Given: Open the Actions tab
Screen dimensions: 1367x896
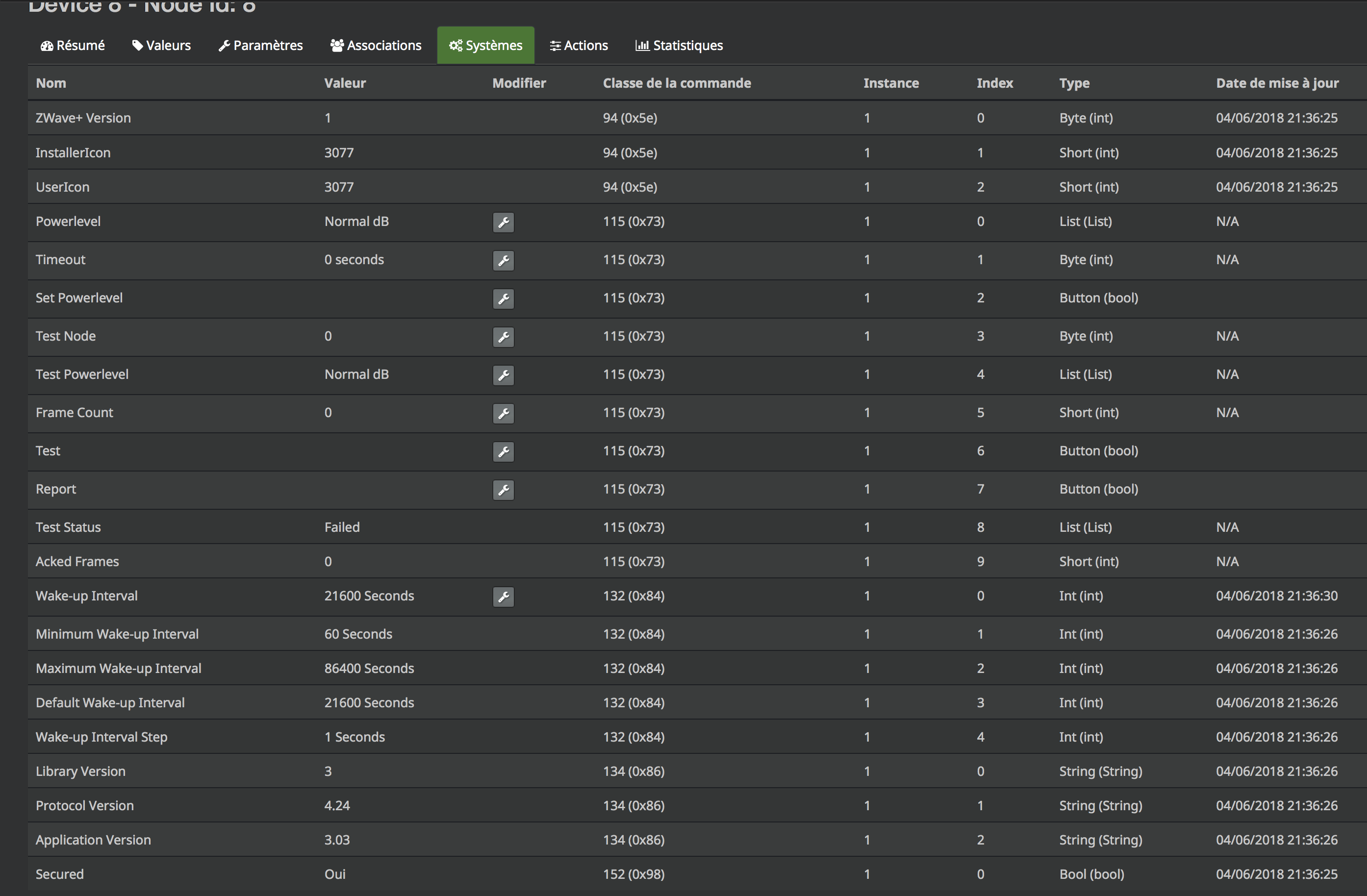Looking at the screenshot, I should coord(579,46).
